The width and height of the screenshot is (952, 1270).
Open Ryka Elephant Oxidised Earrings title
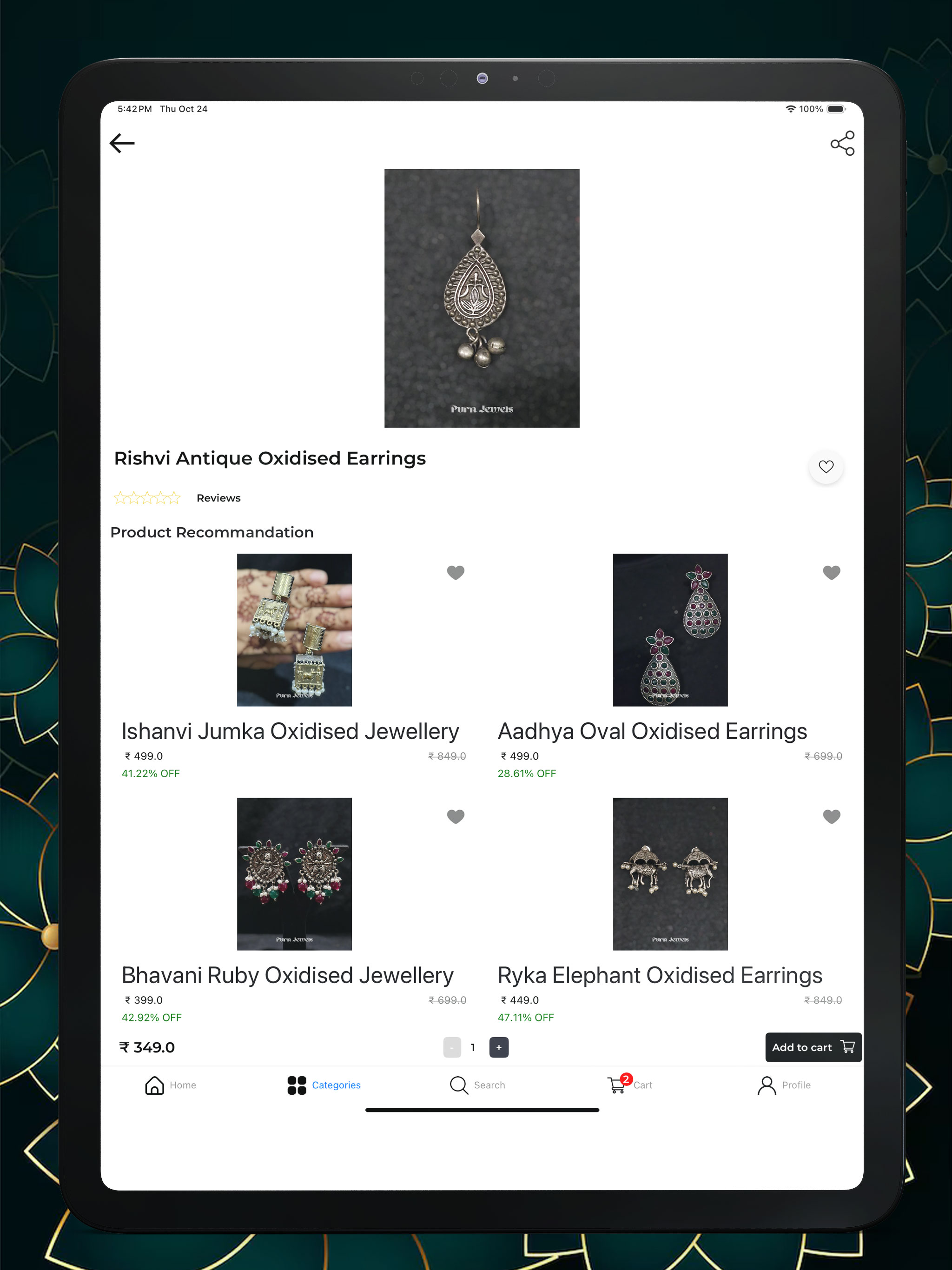coord(660,975)
